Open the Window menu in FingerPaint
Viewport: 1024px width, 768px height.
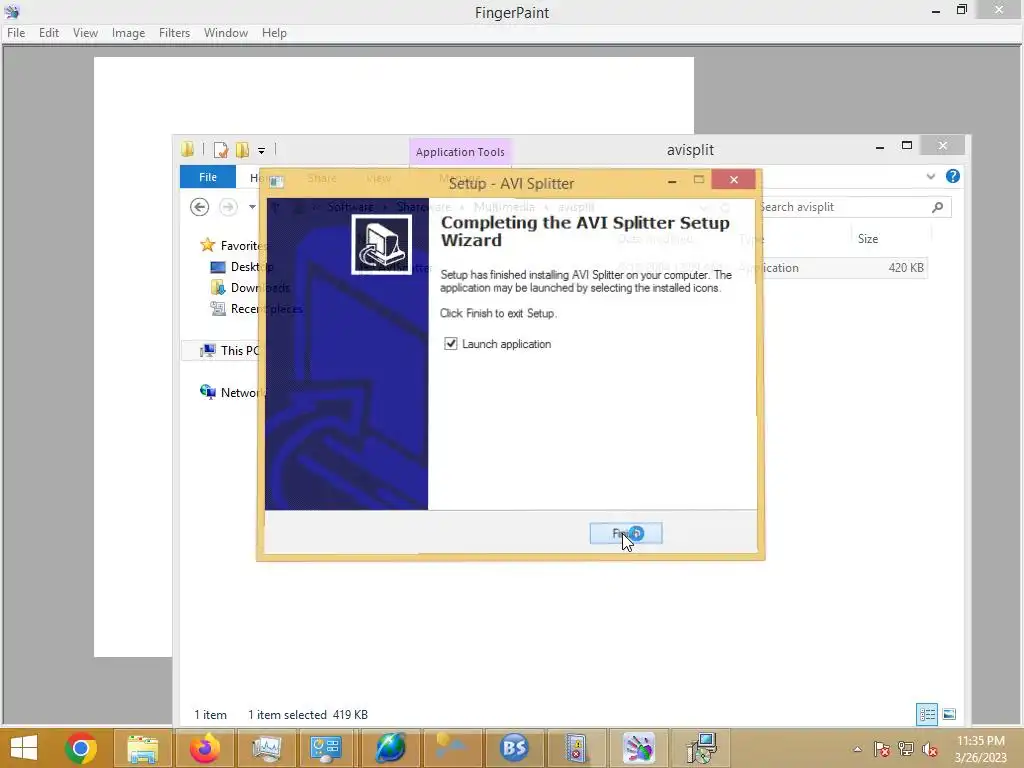point(226,33)
